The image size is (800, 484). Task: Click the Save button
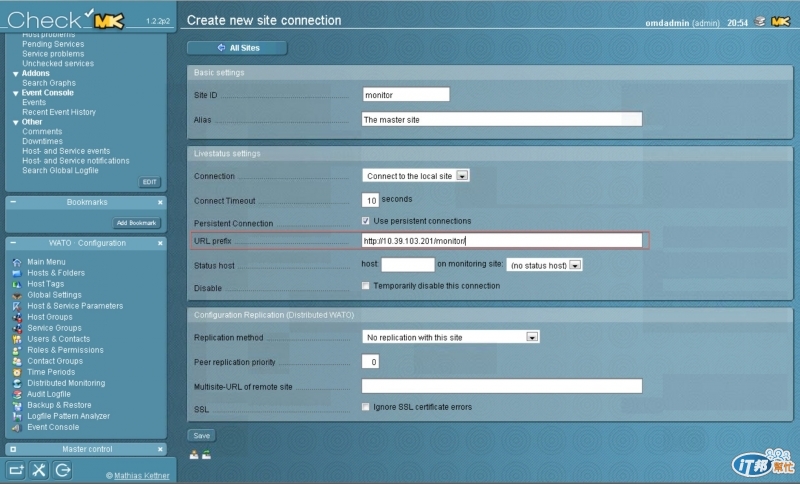[202, 436]
